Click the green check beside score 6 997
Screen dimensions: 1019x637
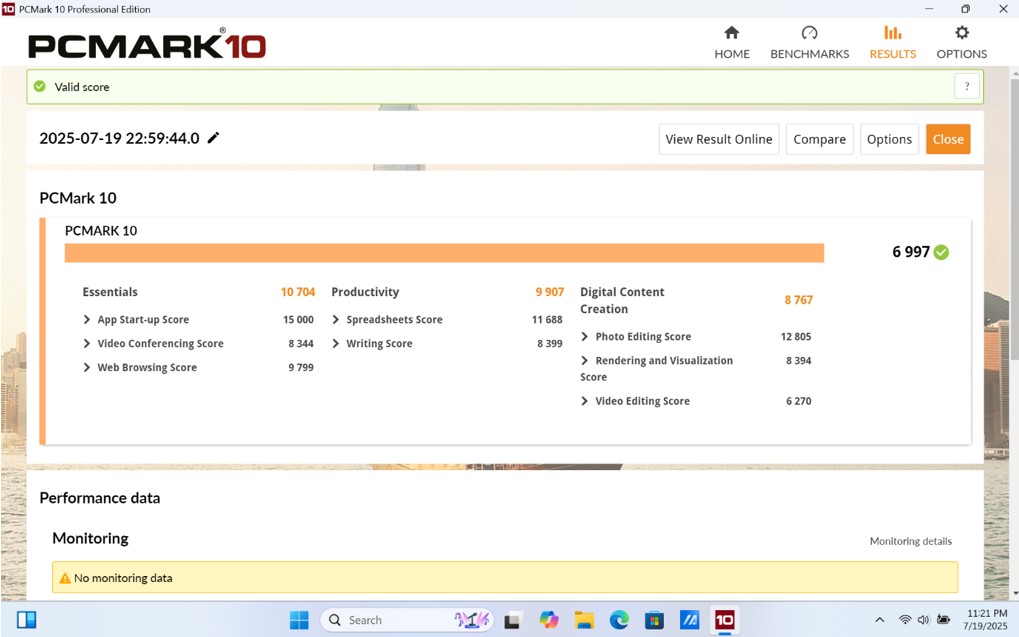tap(941, 252)
